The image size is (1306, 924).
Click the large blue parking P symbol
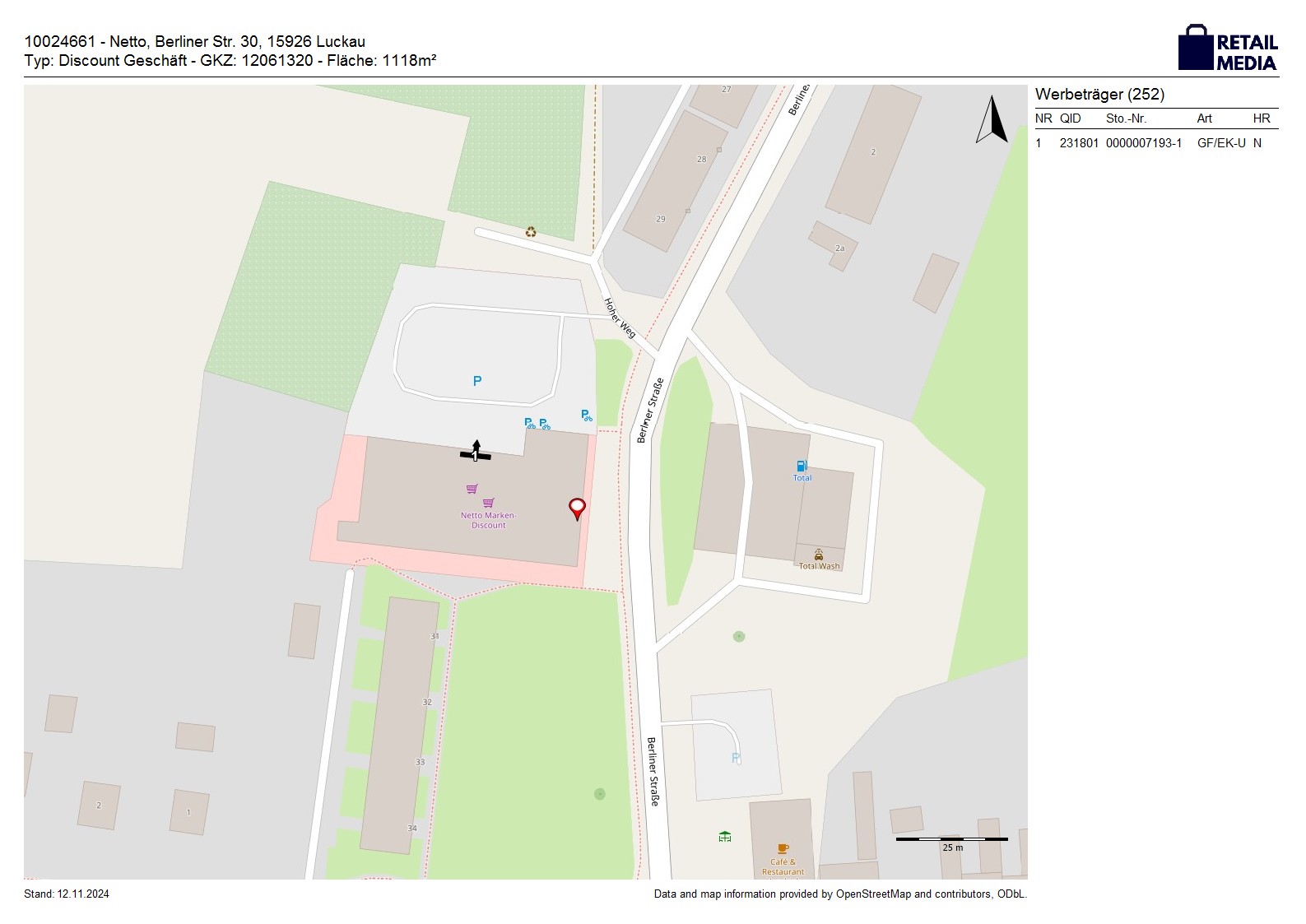[477, 381]
